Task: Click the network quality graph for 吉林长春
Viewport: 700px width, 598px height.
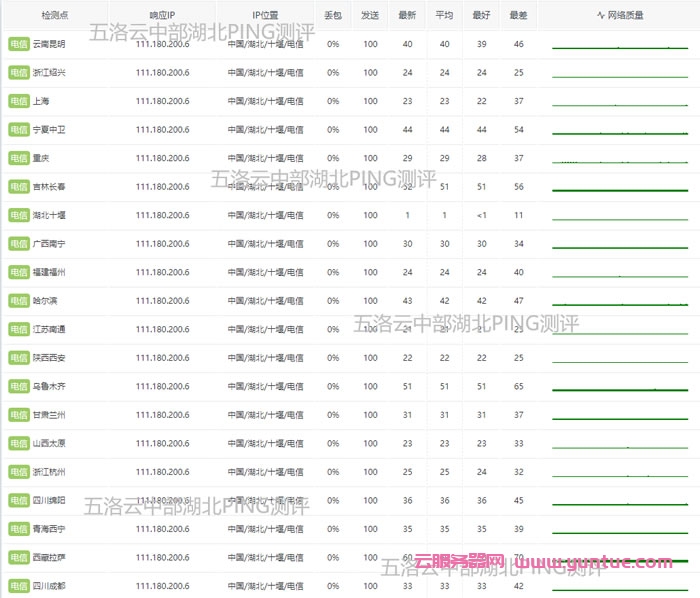Action: tap(620, 187)
